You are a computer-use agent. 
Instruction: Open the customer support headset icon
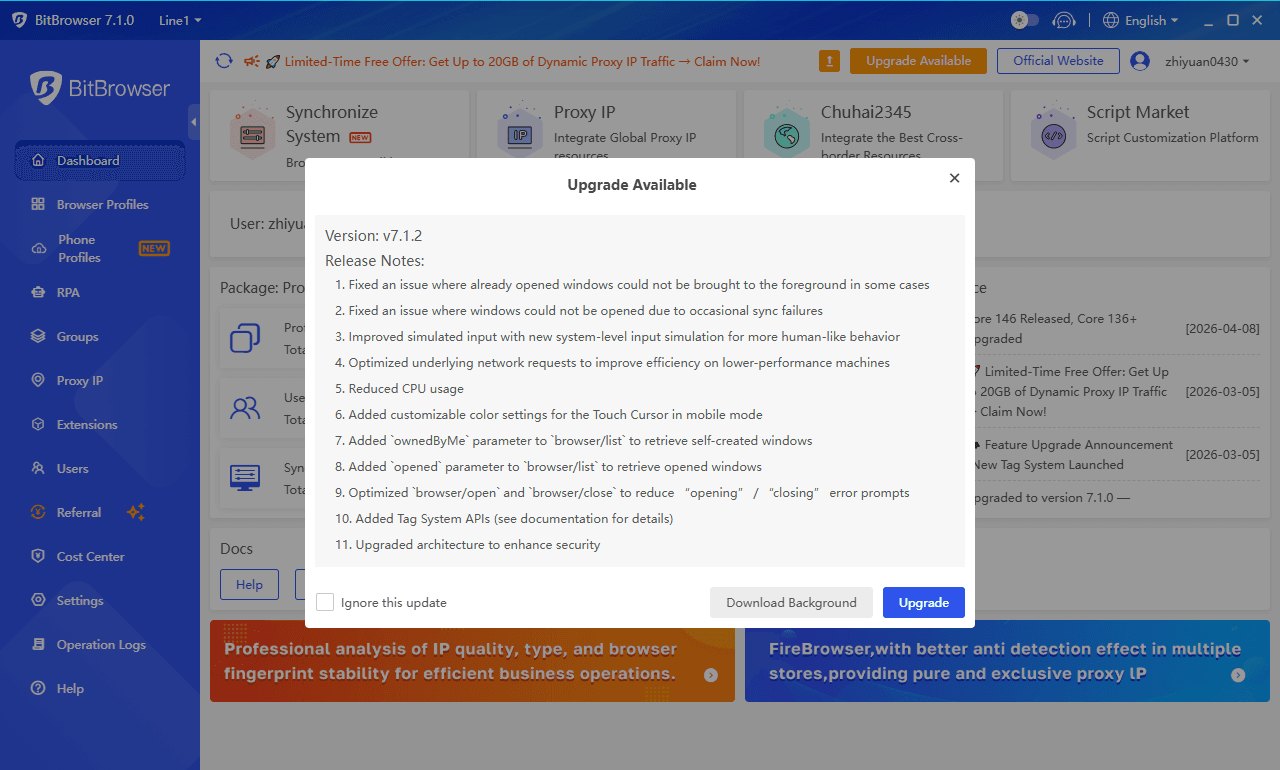coord(1065,20)
